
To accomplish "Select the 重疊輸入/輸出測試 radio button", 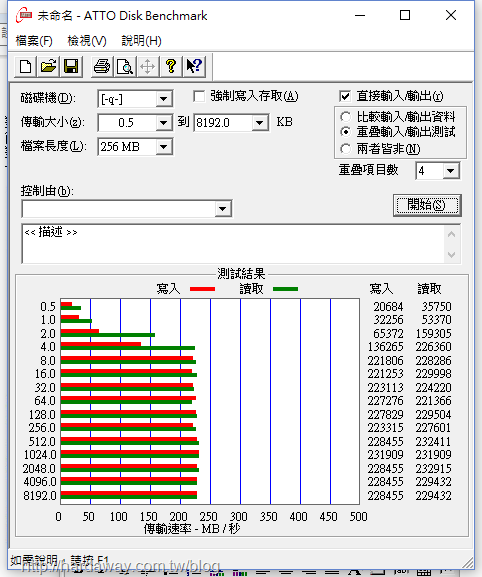I will coord(345,131).
